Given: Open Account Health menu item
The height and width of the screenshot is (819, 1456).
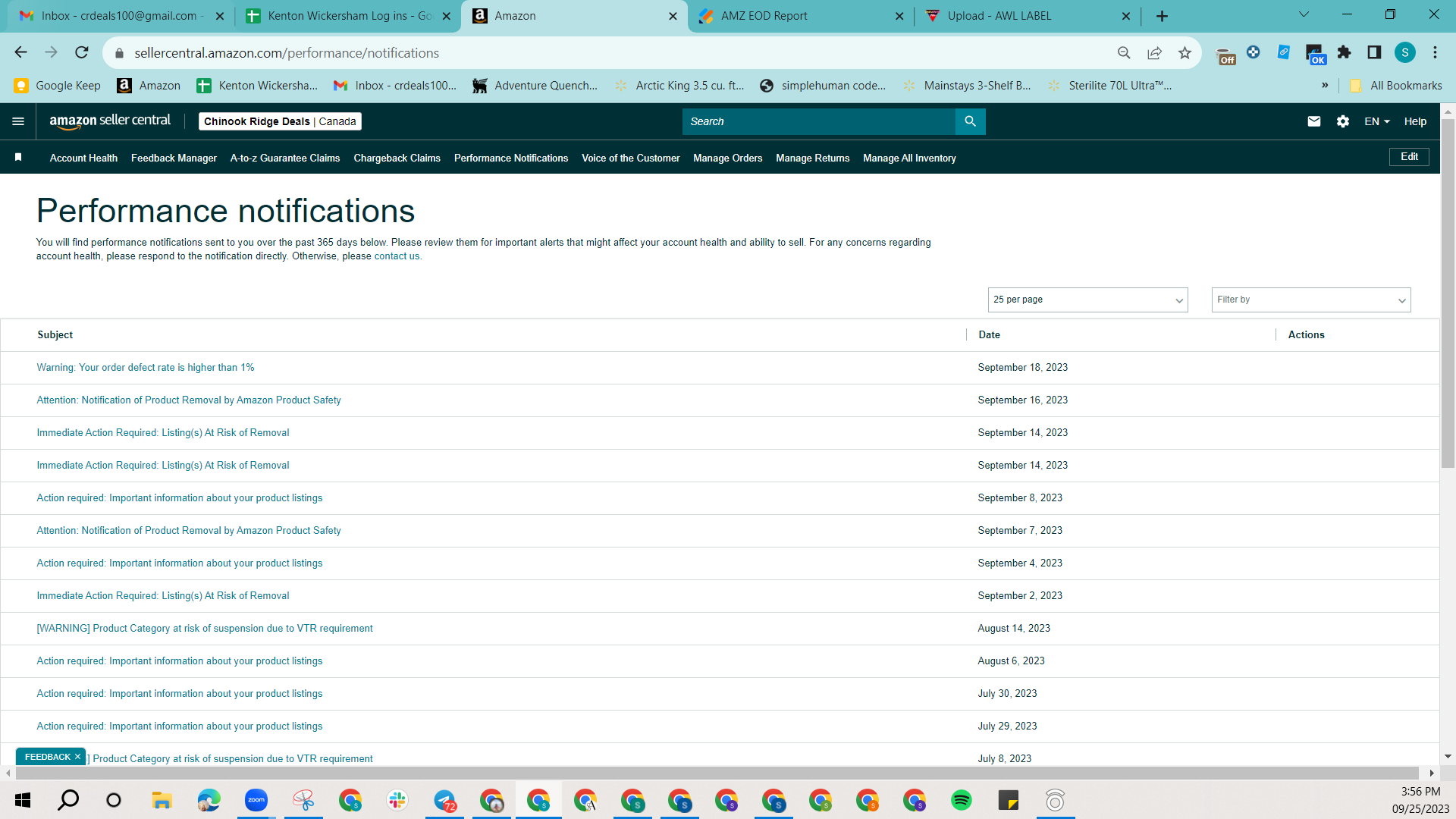Looking at the screenshot, I should click(x=83, y=158).
